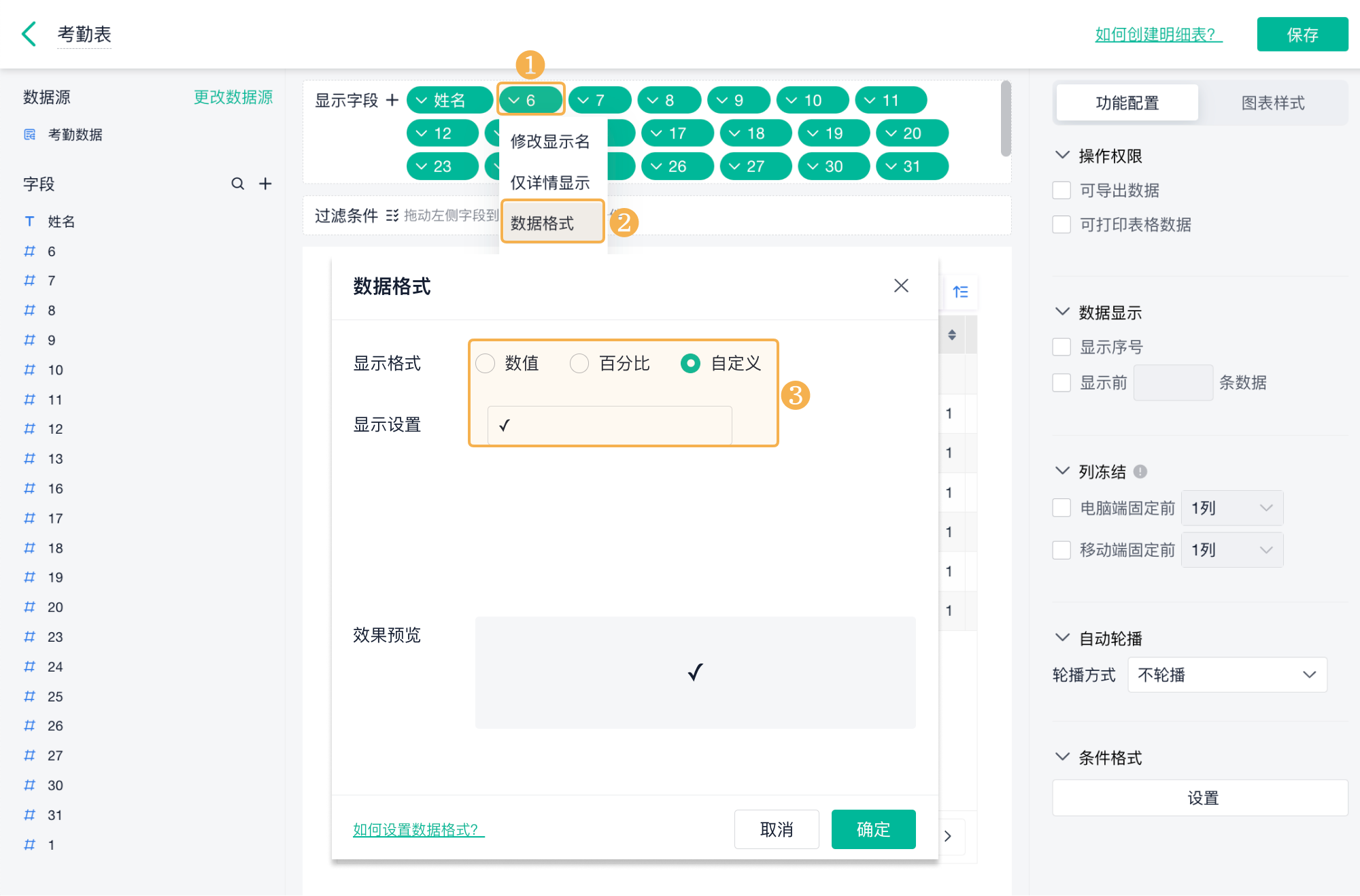1360x896 pixels.
Task: Click the 显示字段 vertical scrollbar
Action: point(1006,119)
